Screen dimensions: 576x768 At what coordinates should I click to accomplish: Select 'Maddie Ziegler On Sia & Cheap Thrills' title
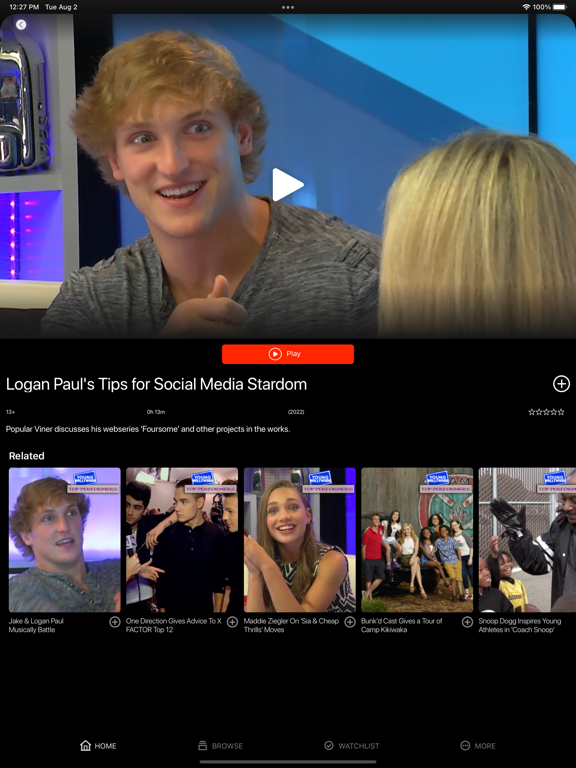(291, 625)
